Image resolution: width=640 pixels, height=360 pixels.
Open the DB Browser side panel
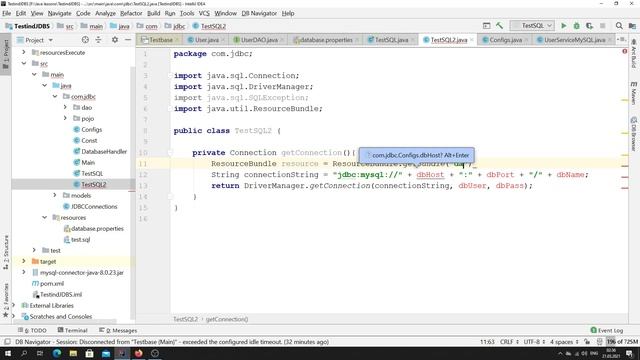[x=633, y=134]
